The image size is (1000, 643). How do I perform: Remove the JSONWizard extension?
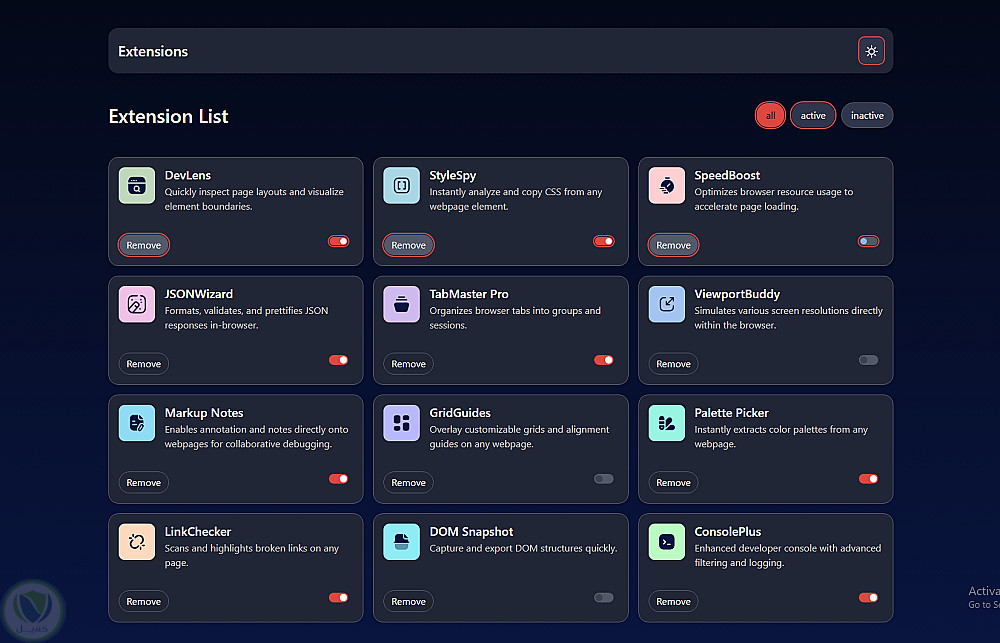point(143,364)
